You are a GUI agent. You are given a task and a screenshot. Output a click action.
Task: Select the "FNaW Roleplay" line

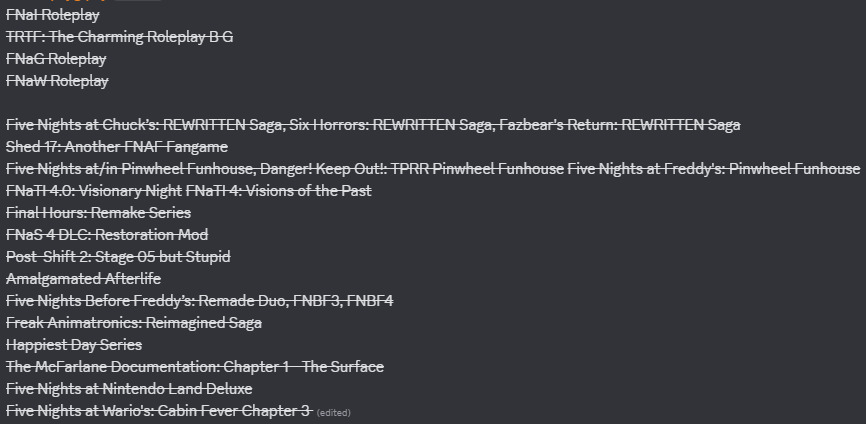(x=57, y=81)
